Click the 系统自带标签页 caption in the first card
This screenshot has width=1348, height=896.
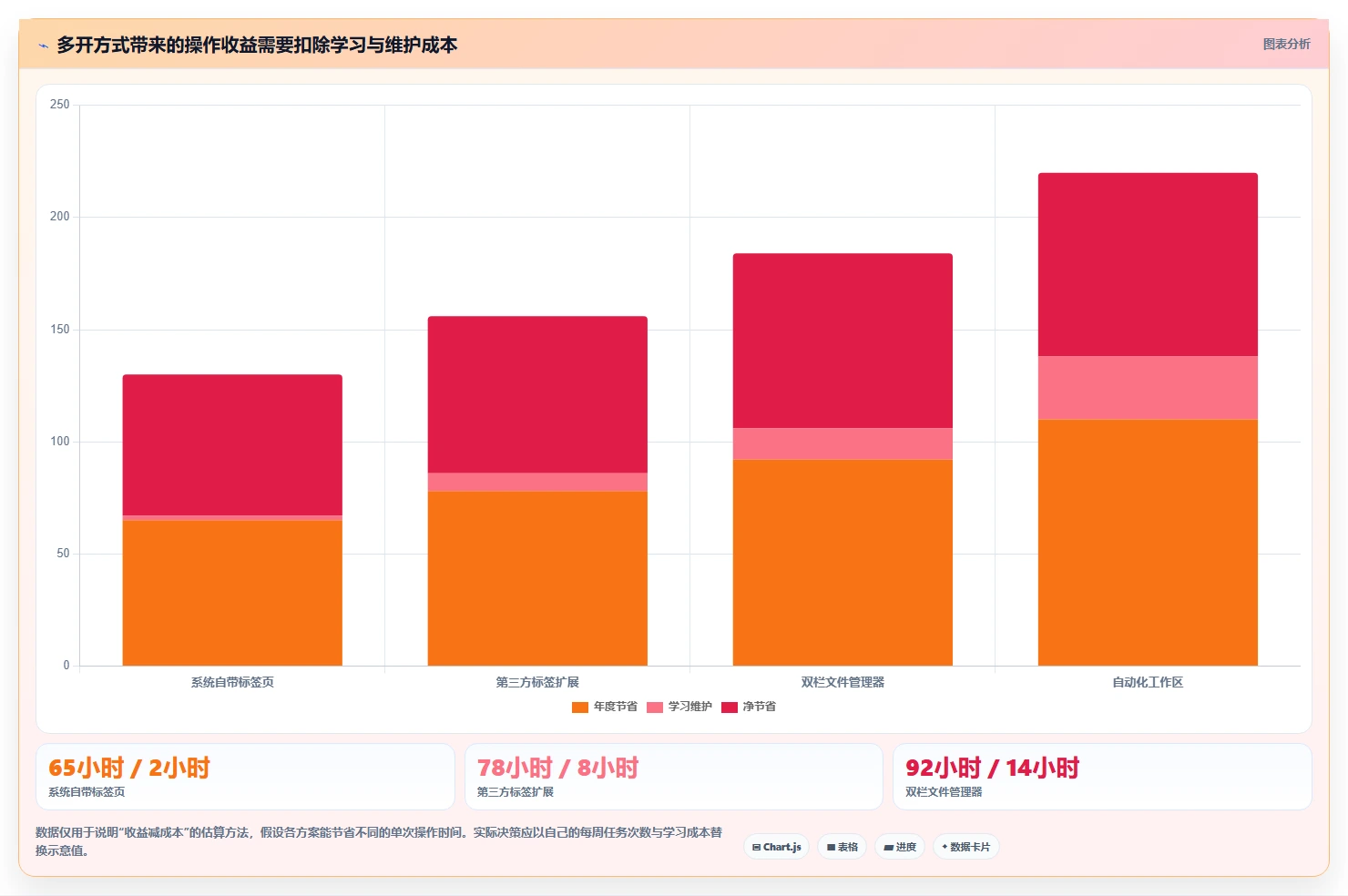[x=87, y=792]
